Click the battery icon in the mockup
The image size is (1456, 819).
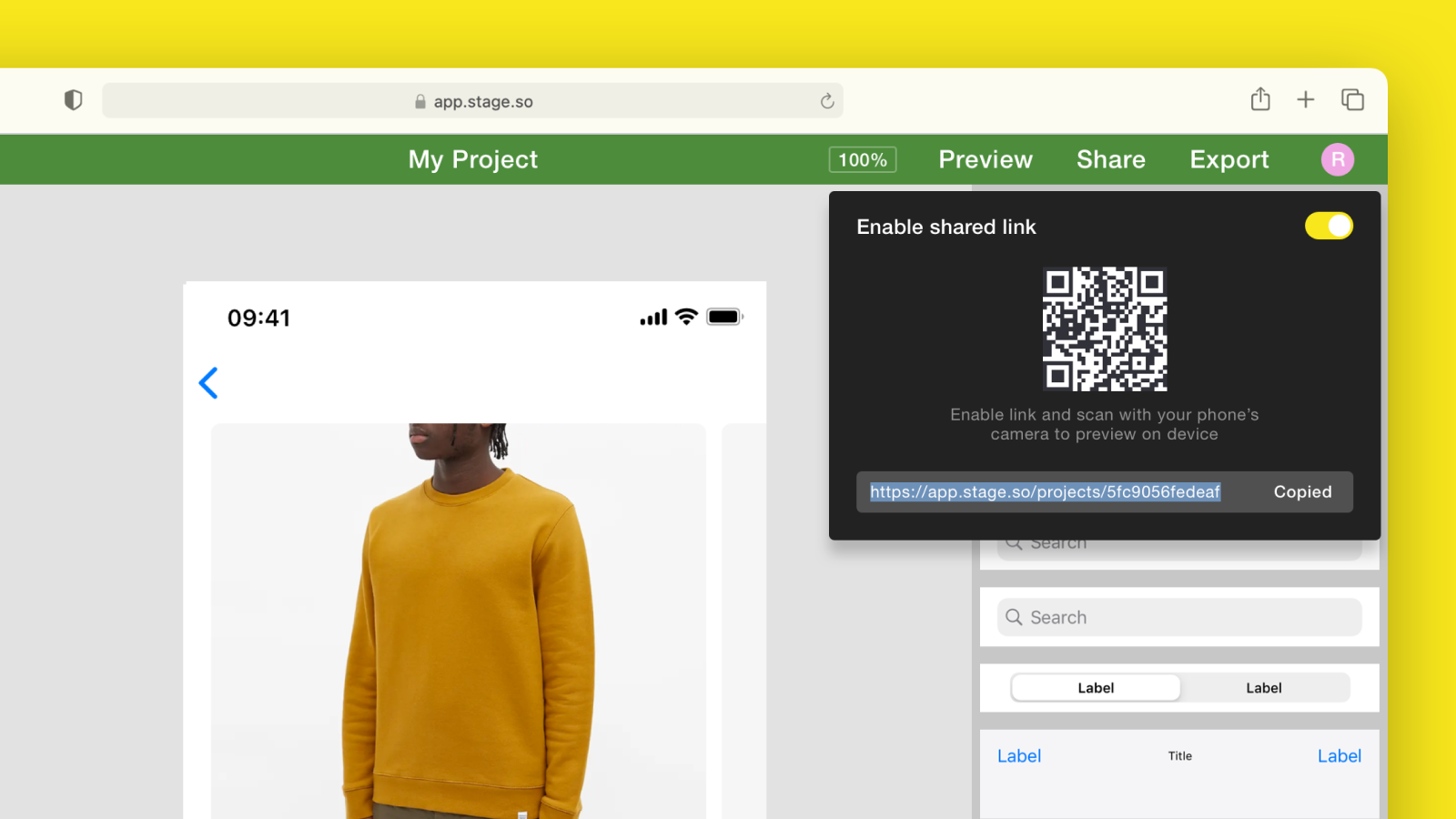coord(725,317)
